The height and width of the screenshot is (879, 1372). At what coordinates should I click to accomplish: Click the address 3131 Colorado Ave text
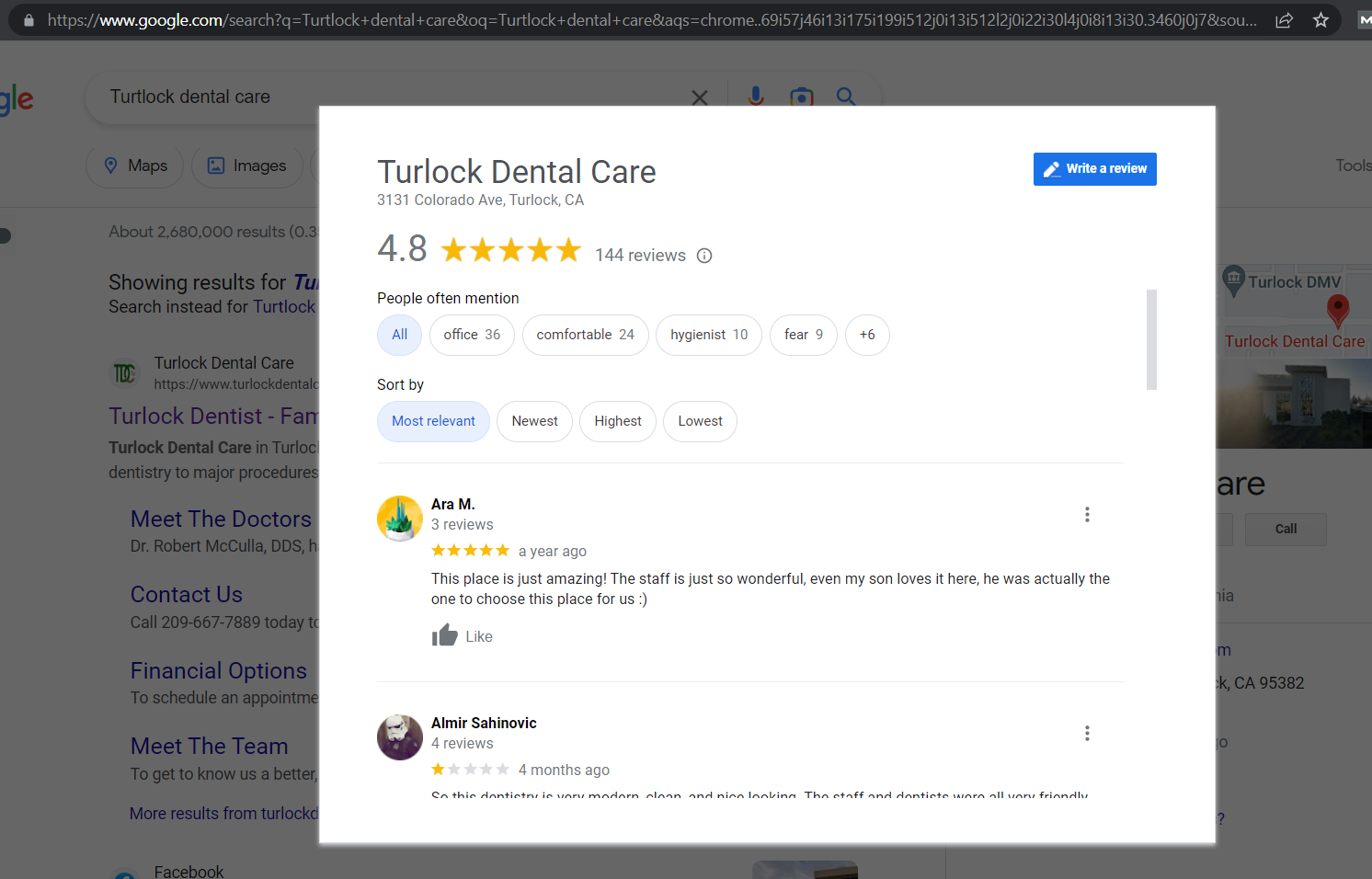480,200
